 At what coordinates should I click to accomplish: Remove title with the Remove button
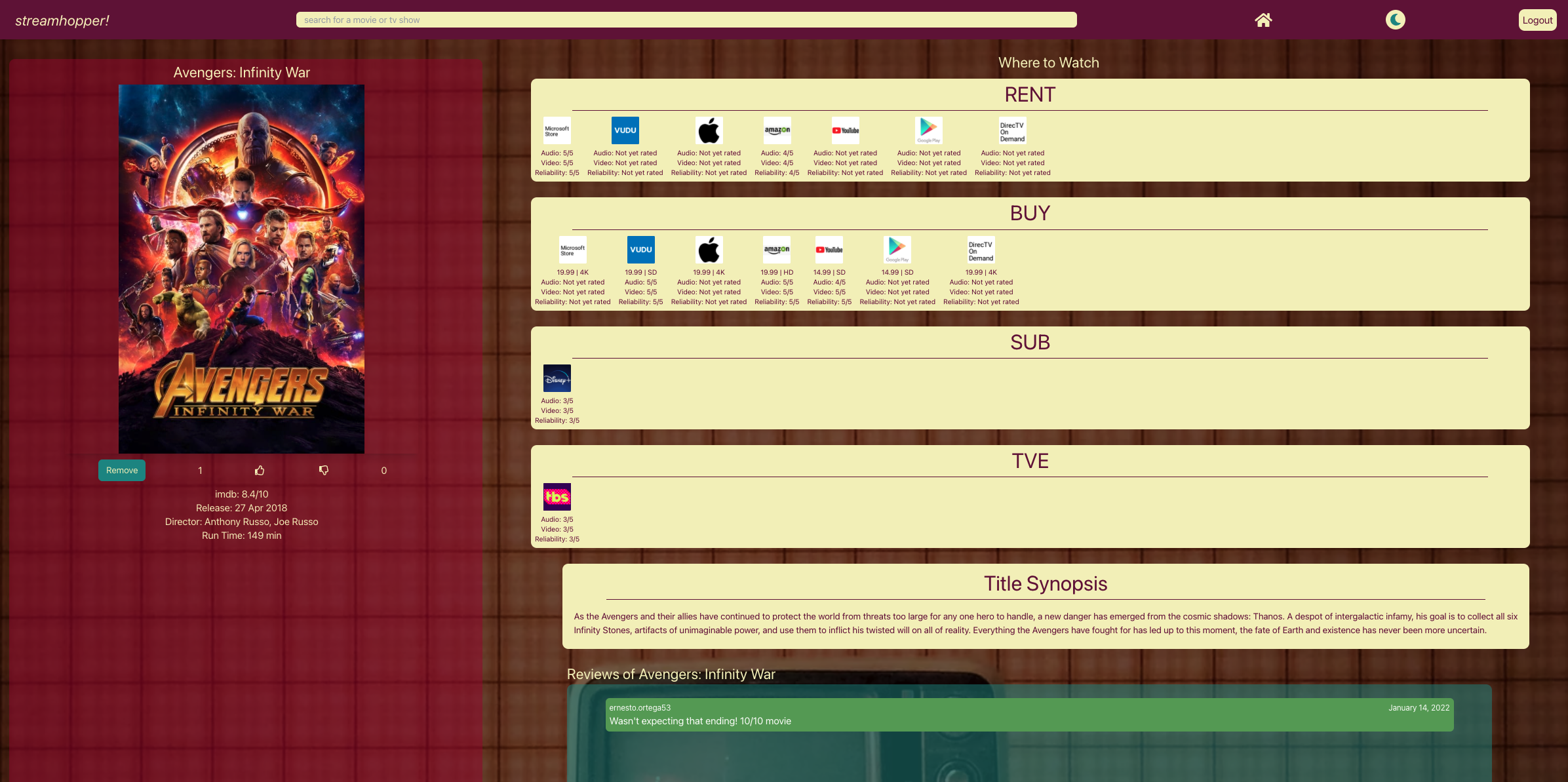(x=122, y=470)
